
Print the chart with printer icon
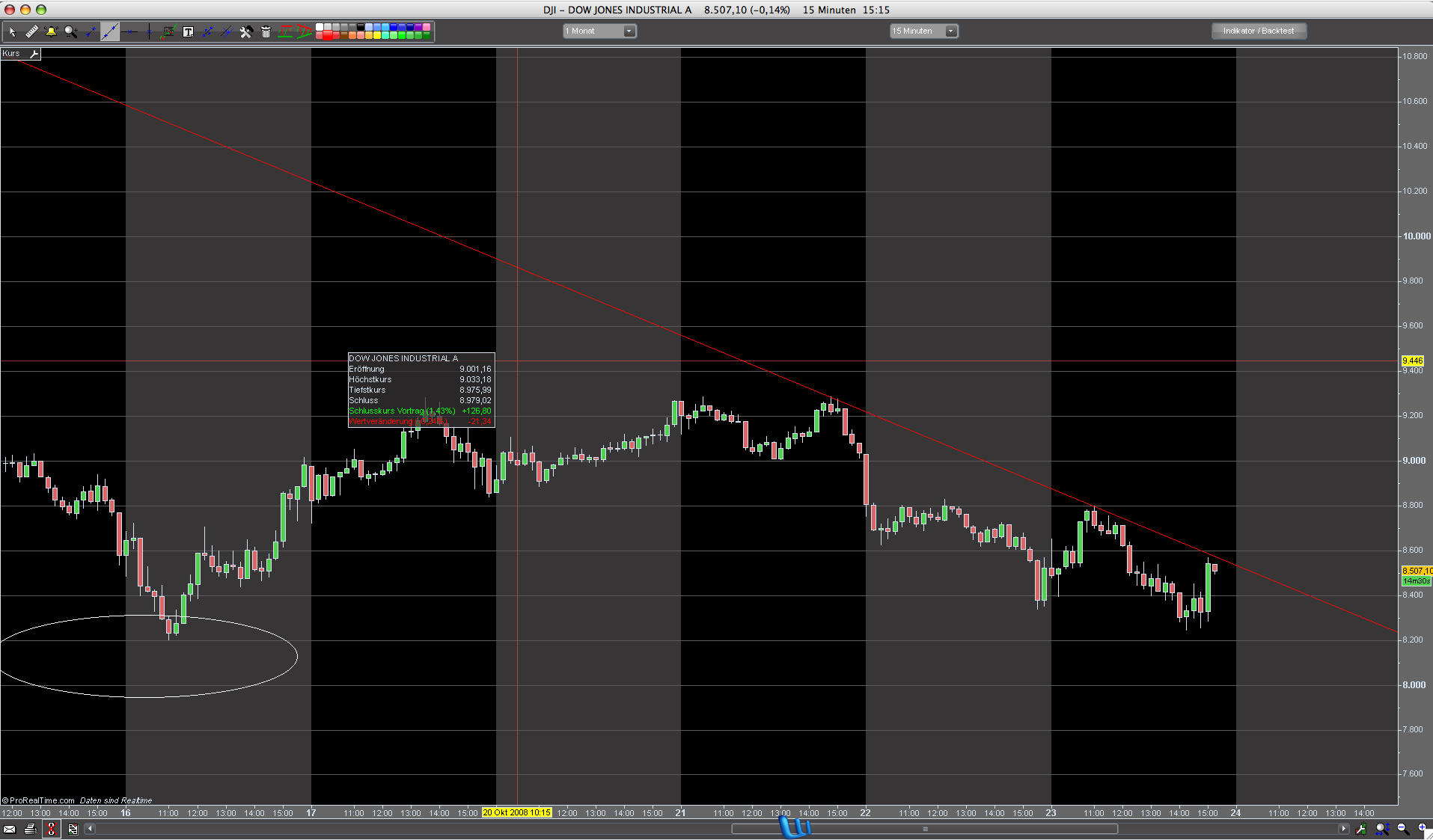coord(31,829)
